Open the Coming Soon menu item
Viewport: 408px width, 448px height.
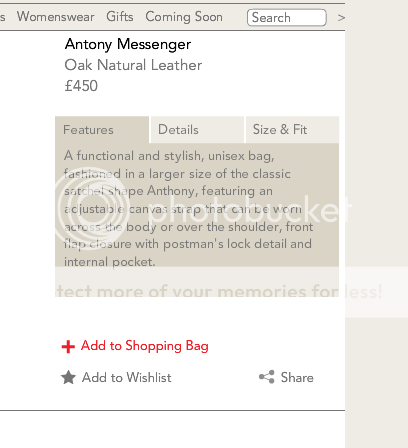pyautogui.click(x=184, y=17)
